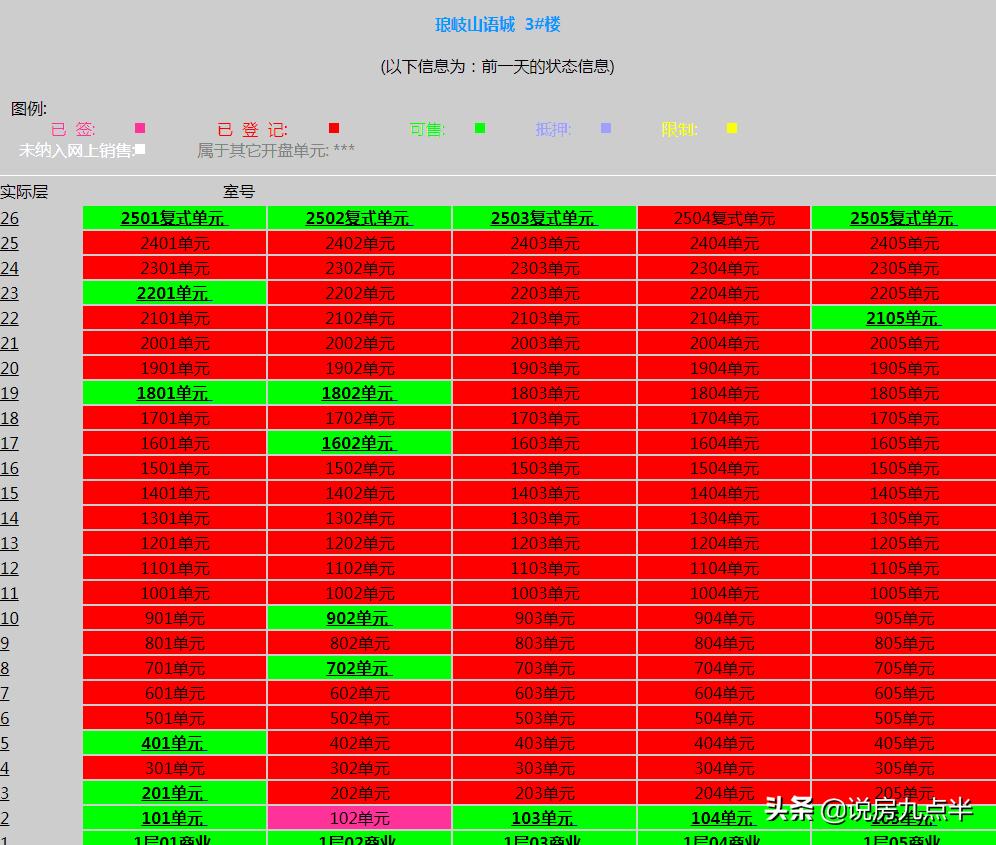Click the yellow 限制 legend swatch
Viewport: 996px width, 845px height.
[x=732, y=128]
